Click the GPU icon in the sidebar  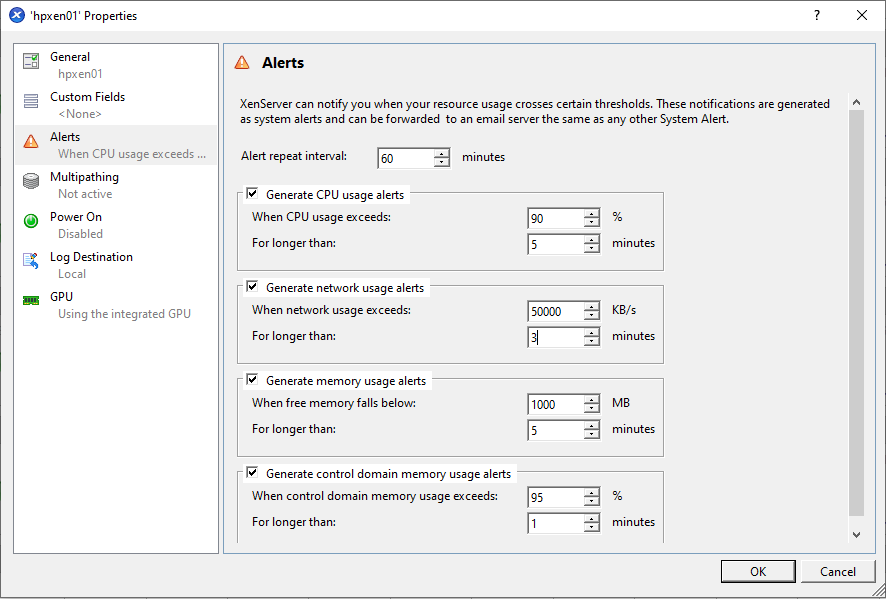point(32,302)
